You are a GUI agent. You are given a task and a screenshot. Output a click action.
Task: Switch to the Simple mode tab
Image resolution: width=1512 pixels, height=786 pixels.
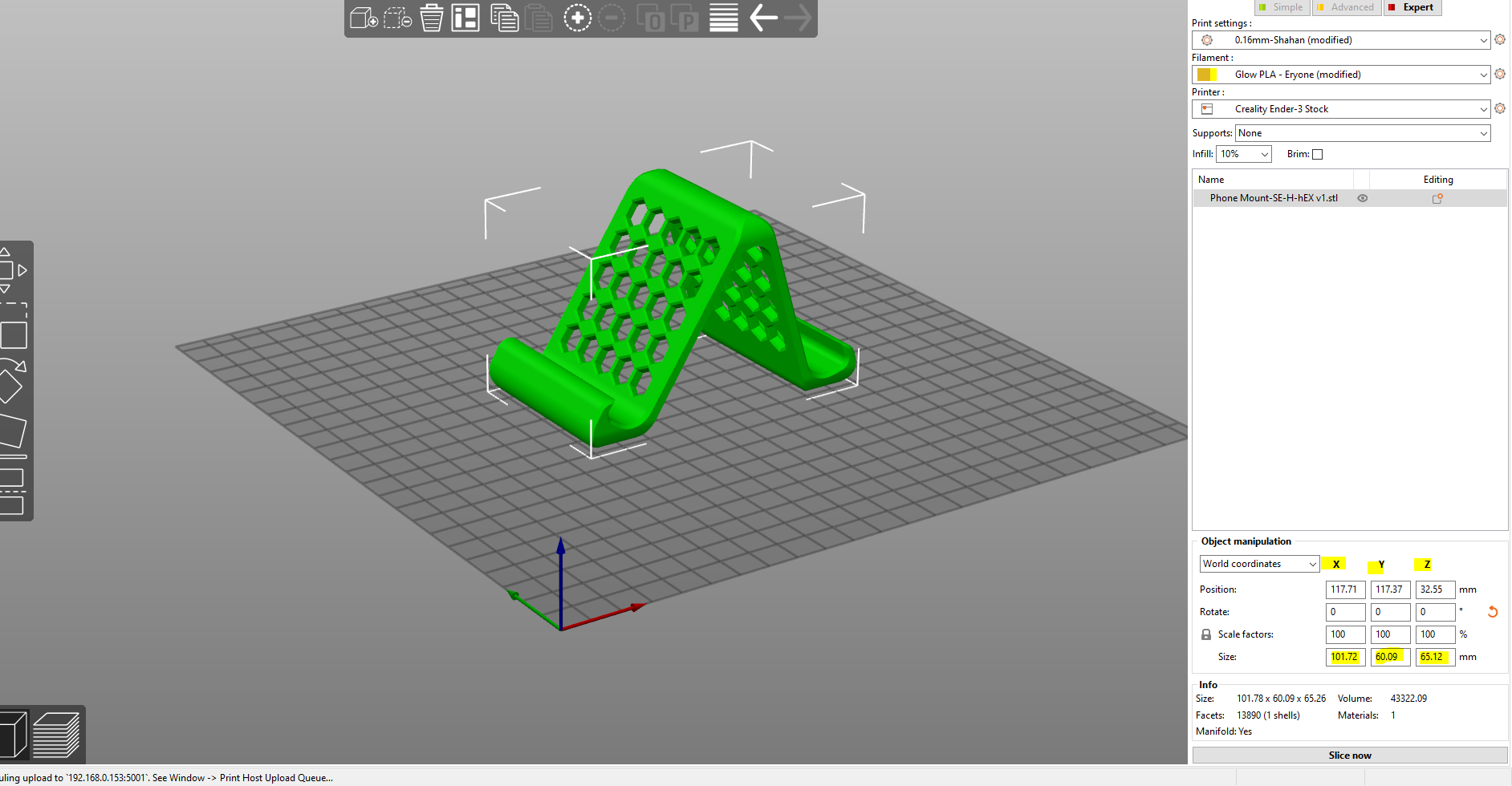(1282, 7)
